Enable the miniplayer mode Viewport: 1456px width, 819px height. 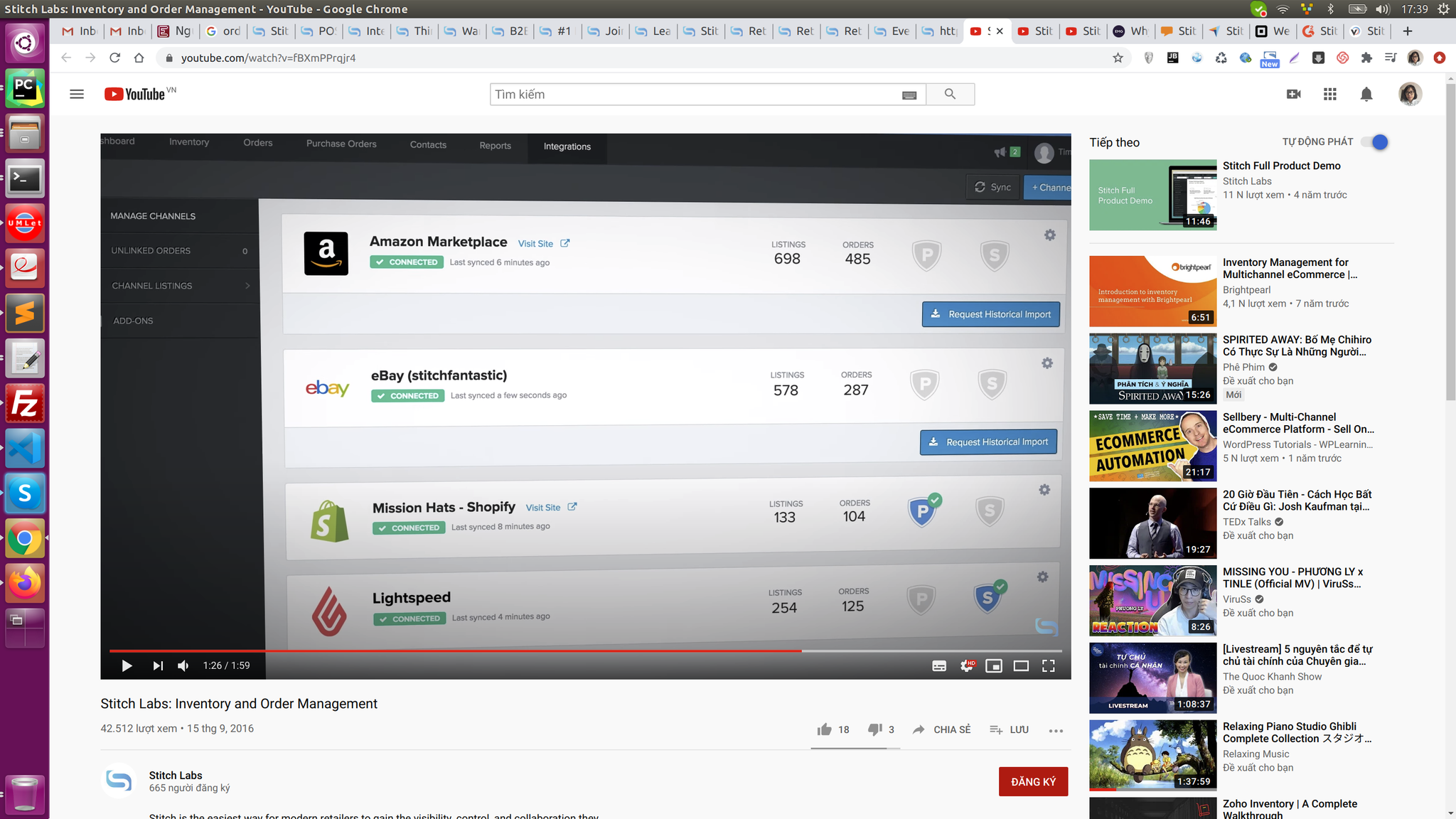click(994, 666)
